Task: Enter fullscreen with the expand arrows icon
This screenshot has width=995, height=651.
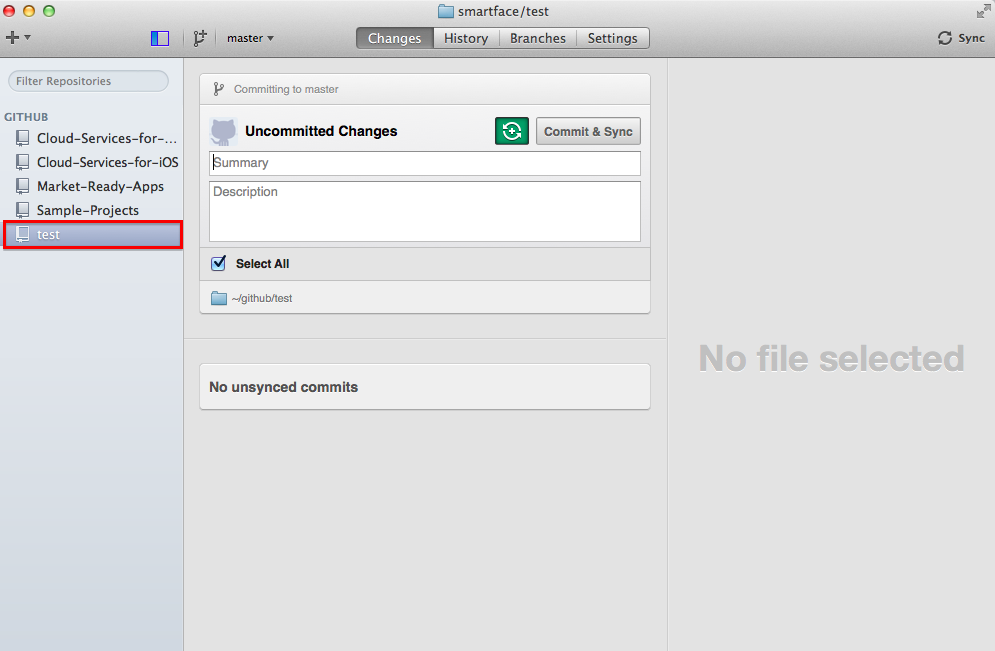Action: 984,11
